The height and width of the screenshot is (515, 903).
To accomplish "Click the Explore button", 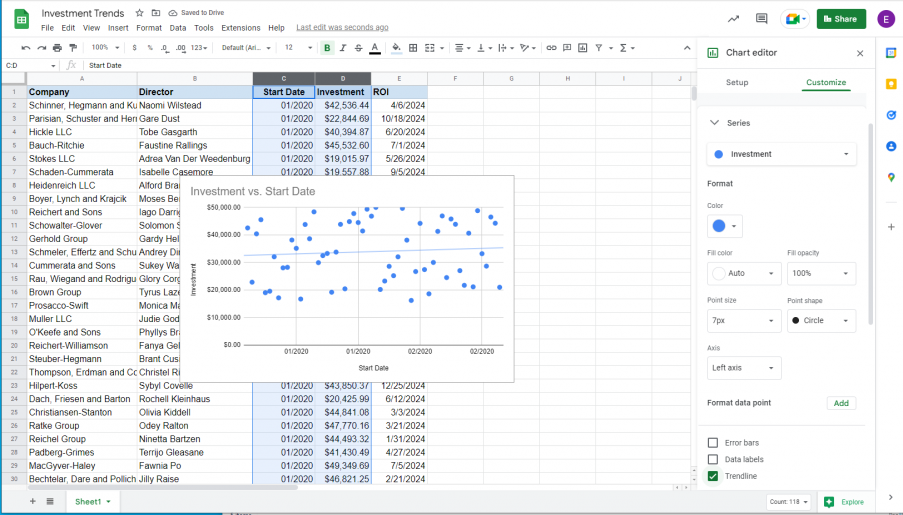I will [x=844, y=502].
